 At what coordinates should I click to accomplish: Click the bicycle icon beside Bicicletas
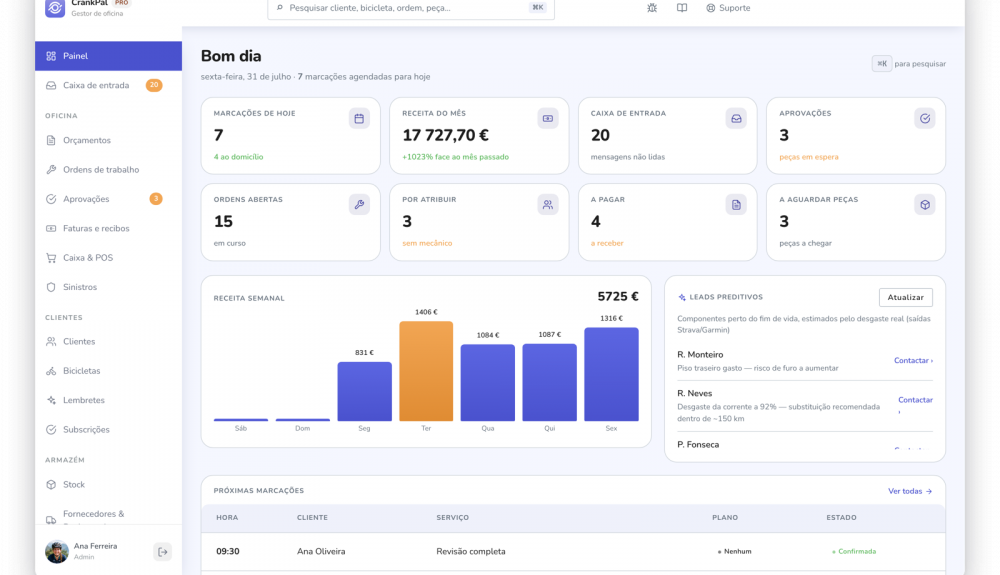tap(51, 371)
